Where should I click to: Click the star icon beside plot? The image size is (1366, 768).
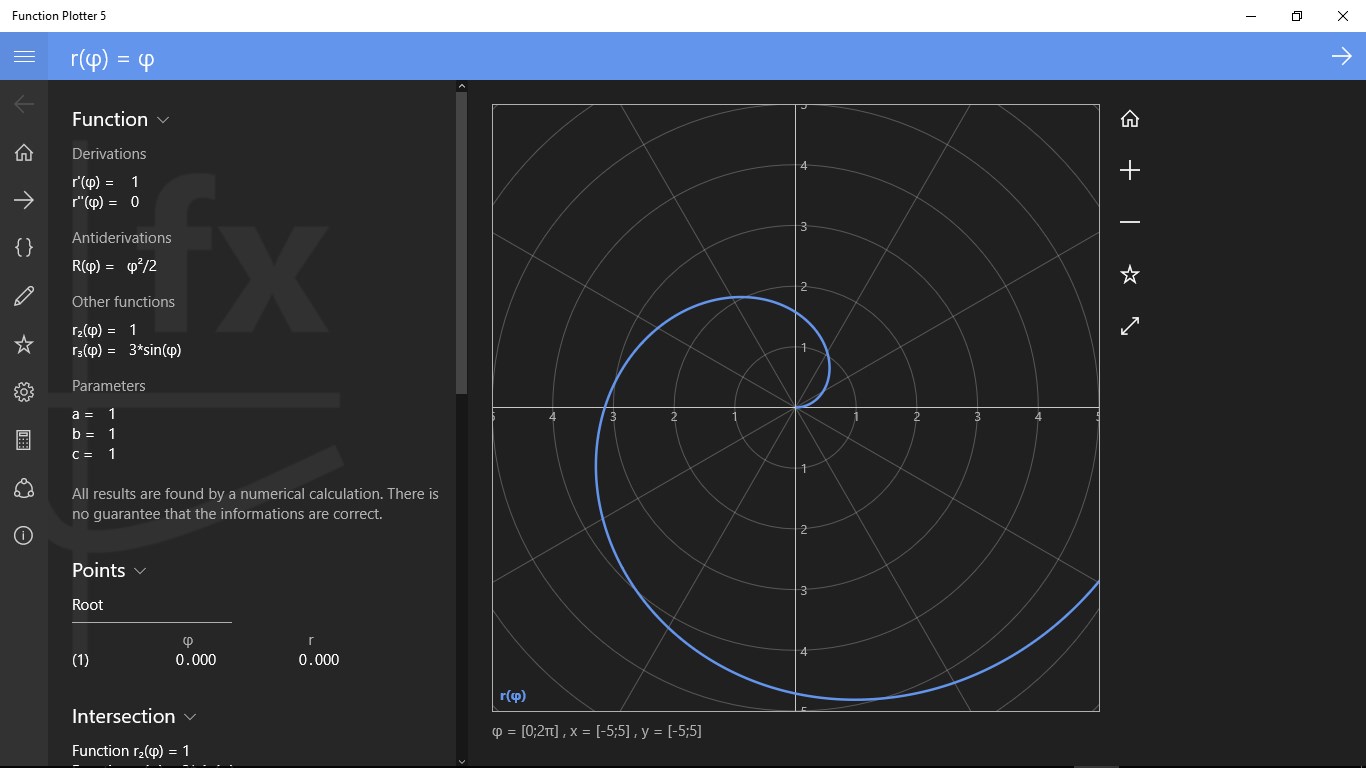[1130, 274]
